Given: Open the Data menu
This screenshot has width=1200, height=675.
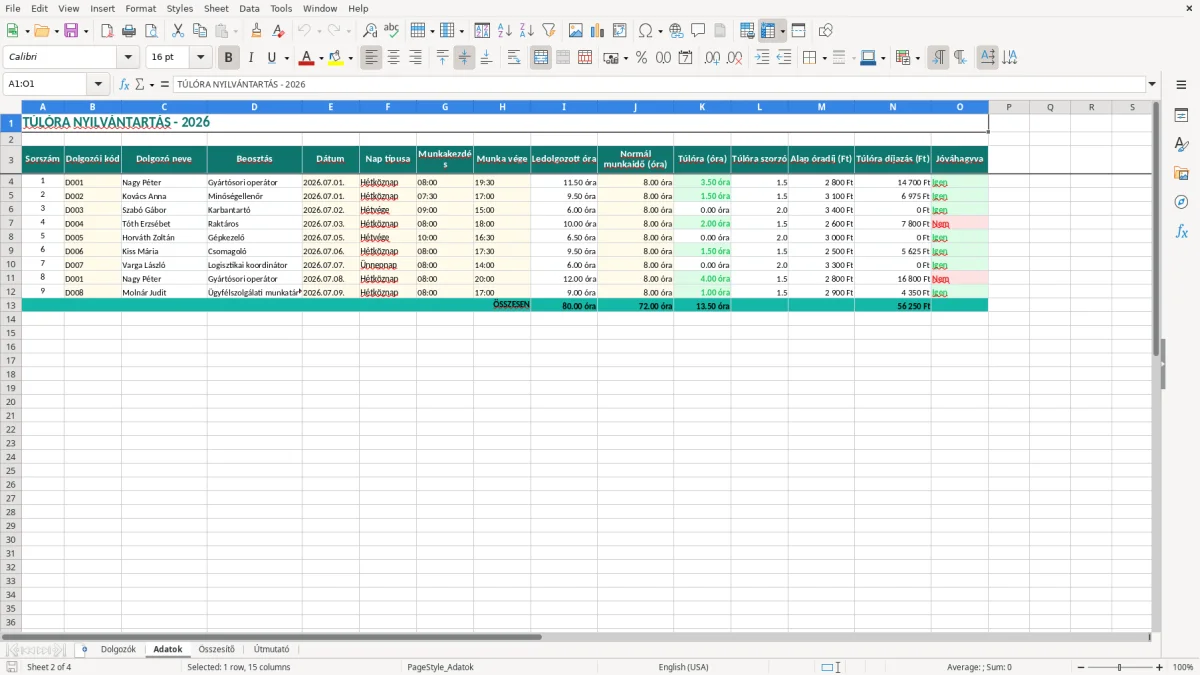Looking at the screenshot, I should coord(249,8).
